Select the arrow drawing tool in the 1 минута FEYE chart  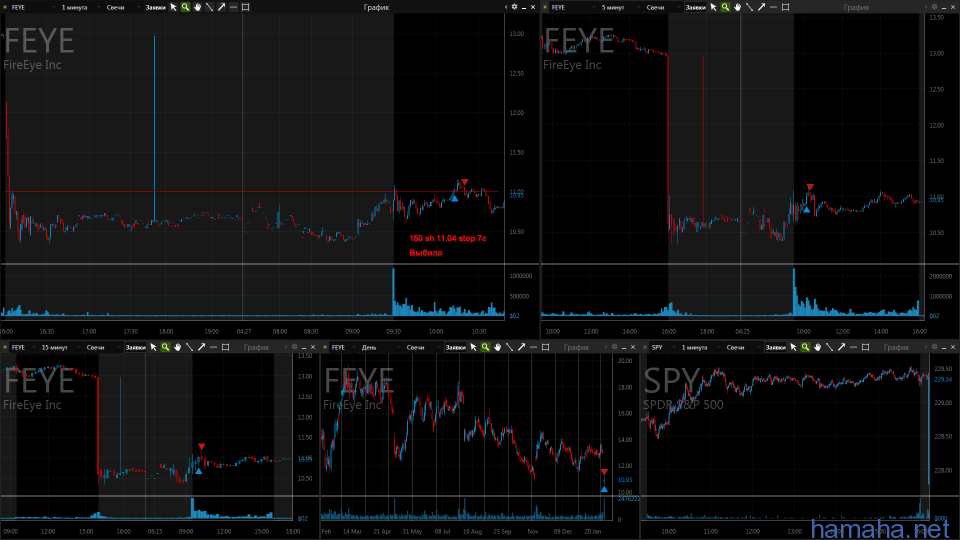pyautogui.click(x=222, y=7)
